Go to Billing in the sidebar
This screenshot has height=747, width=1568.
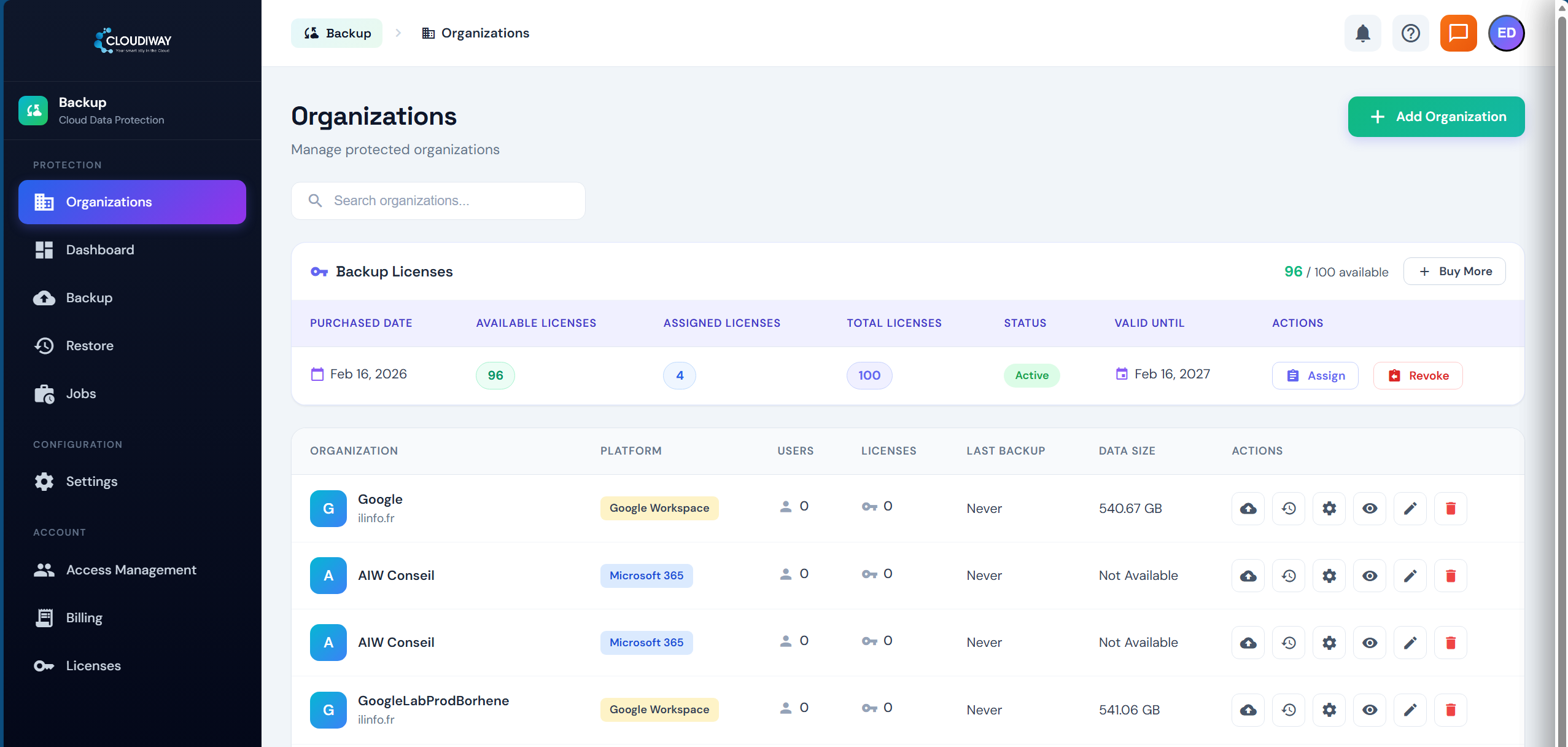point(132,618)
